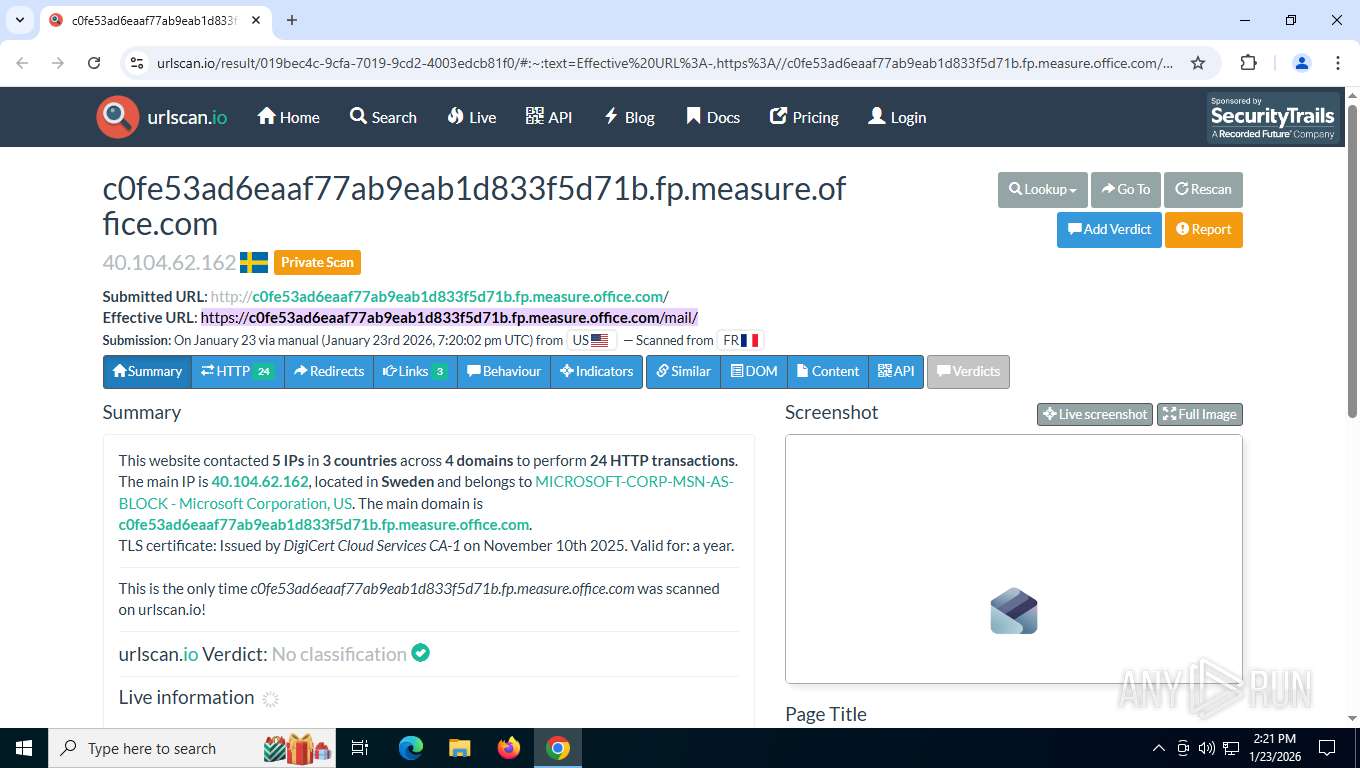Open the Search page in navbar
The image size is (1360, 768).
click(383, 117)
